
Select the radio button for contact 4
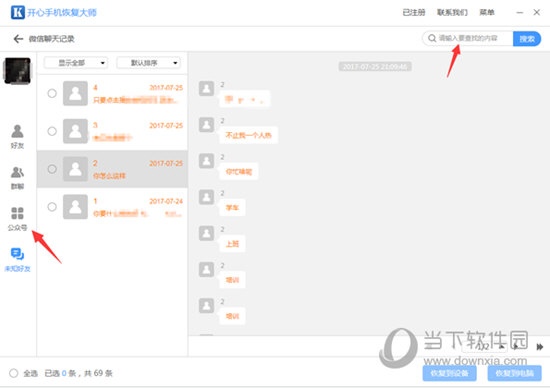pos(52,93)
